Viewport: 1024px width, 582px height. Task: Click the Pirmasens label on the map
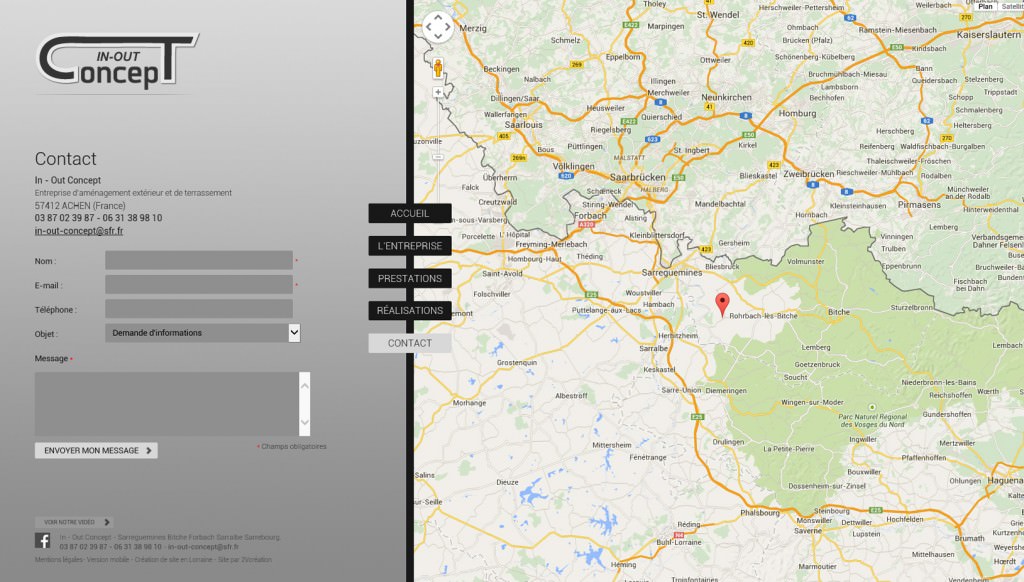click(920, 205)
